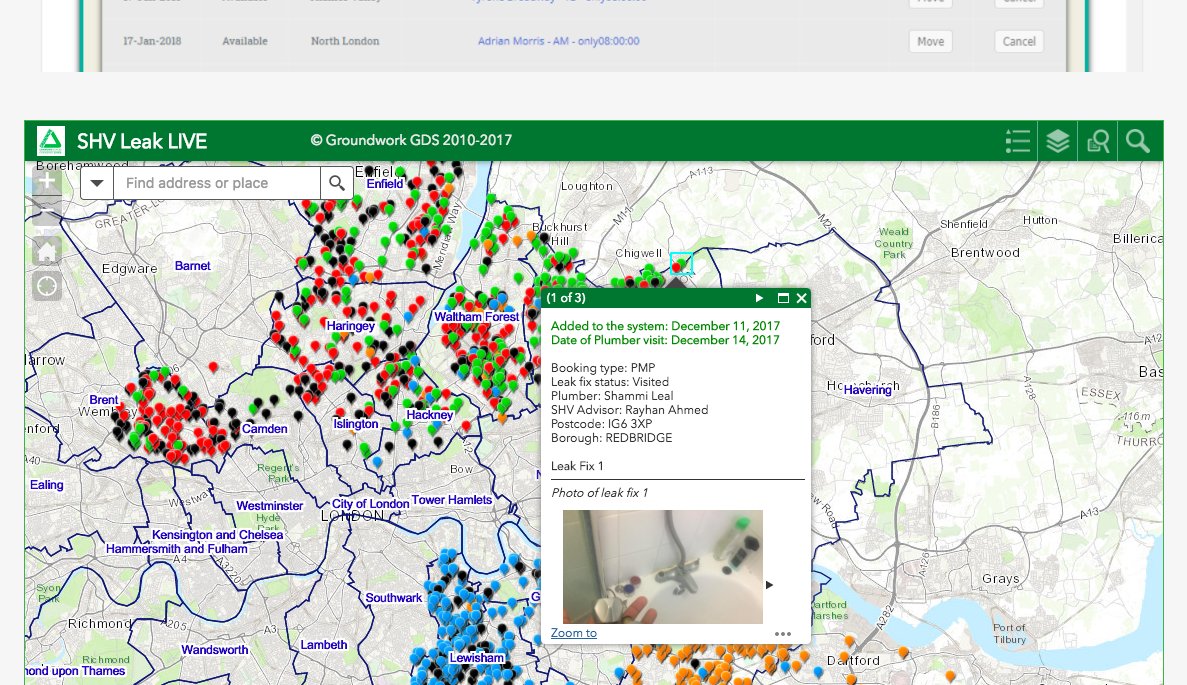
Task: Click the Available status cell
Action: click(x=245, y=41)
